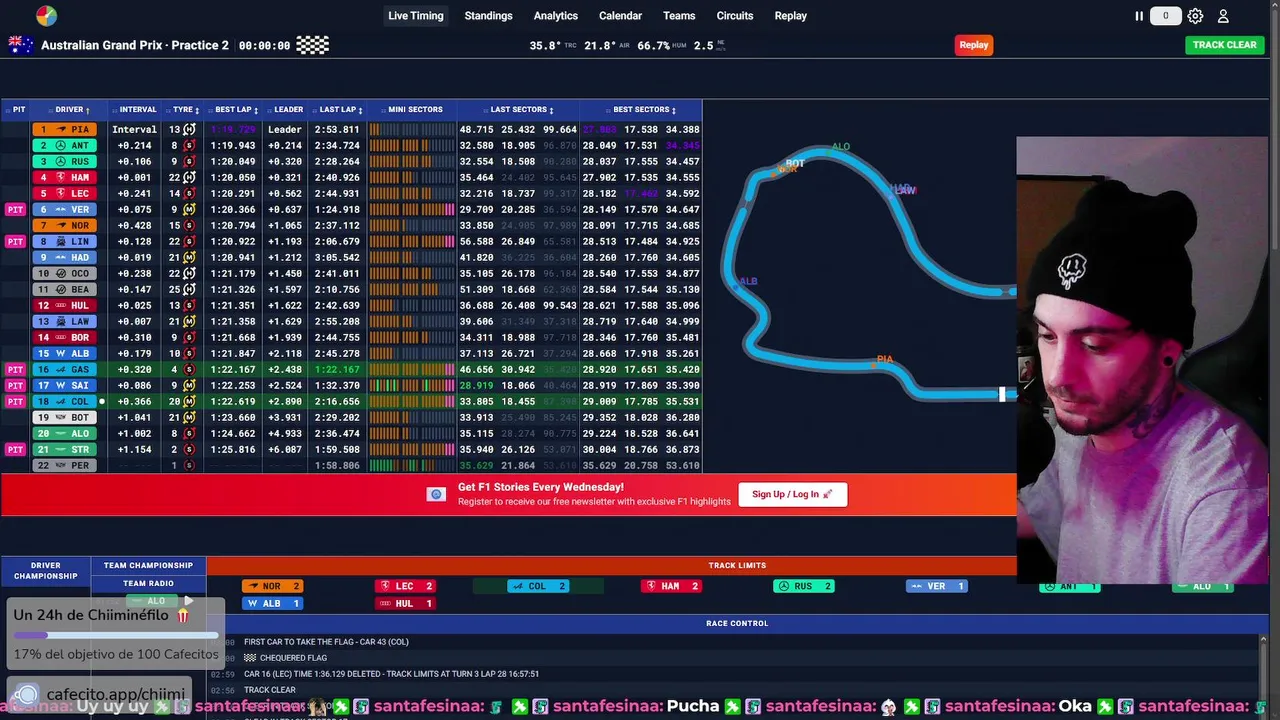Click ALB marker on the track map
Image resolution: width=1280 pixels, height=720 pixels.
tap(748, 282)
